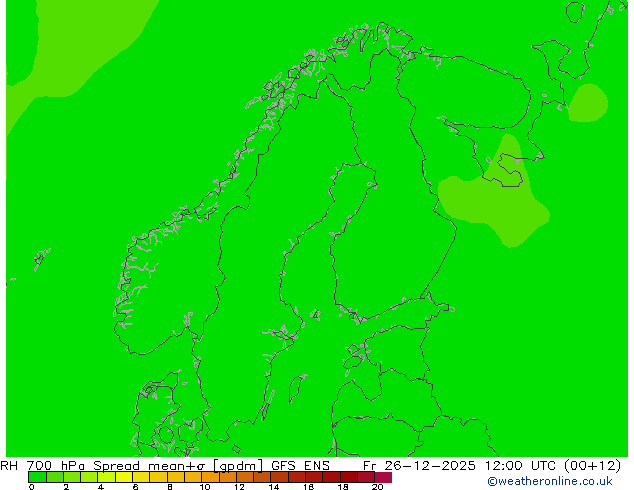
Task: Click the dark red legend swatch starting at 18
Action: coord(349,477)
